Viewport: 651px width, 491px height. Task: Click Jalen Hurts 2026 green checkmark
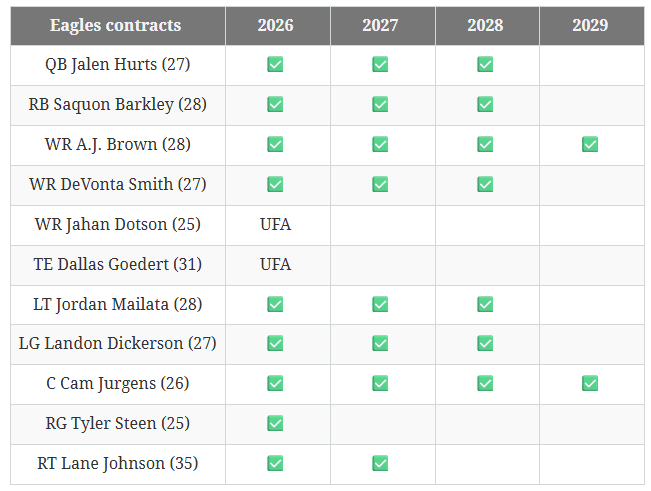click(x=275, y=65)
